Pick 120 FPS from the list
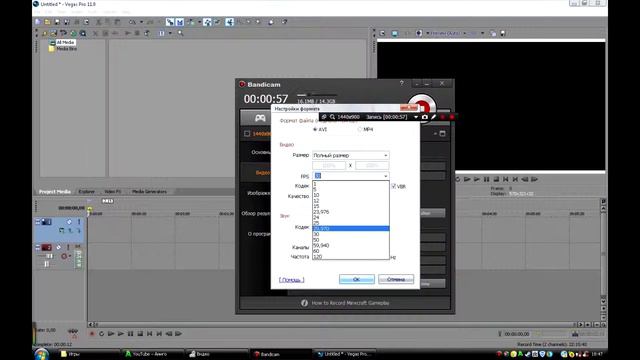This screenshot has width=640, height=360. pyautogui.click(x=351, y=256)
